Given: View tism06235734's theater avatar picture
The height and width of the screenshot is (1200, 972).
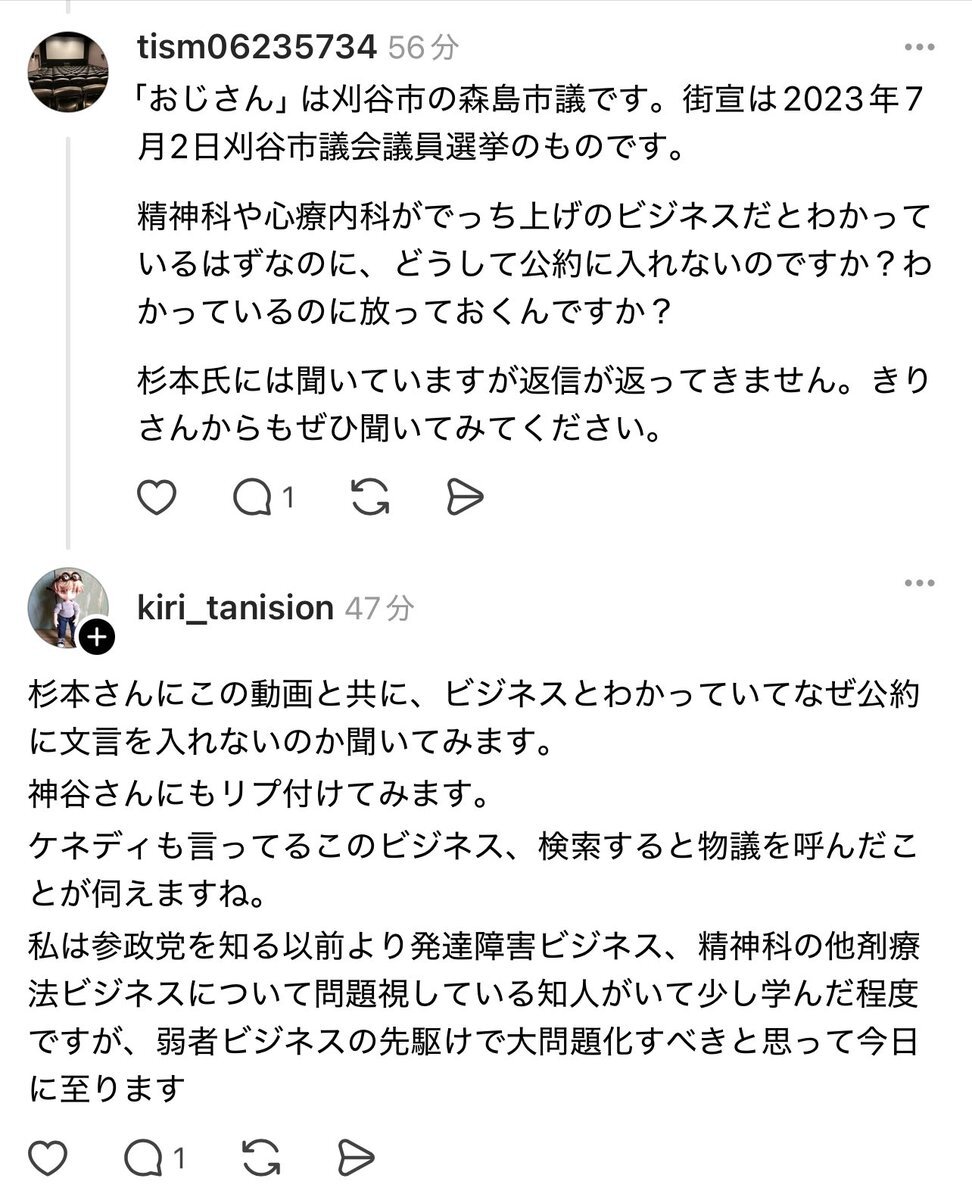Looking at the screenshot, I should click(68, 71).
